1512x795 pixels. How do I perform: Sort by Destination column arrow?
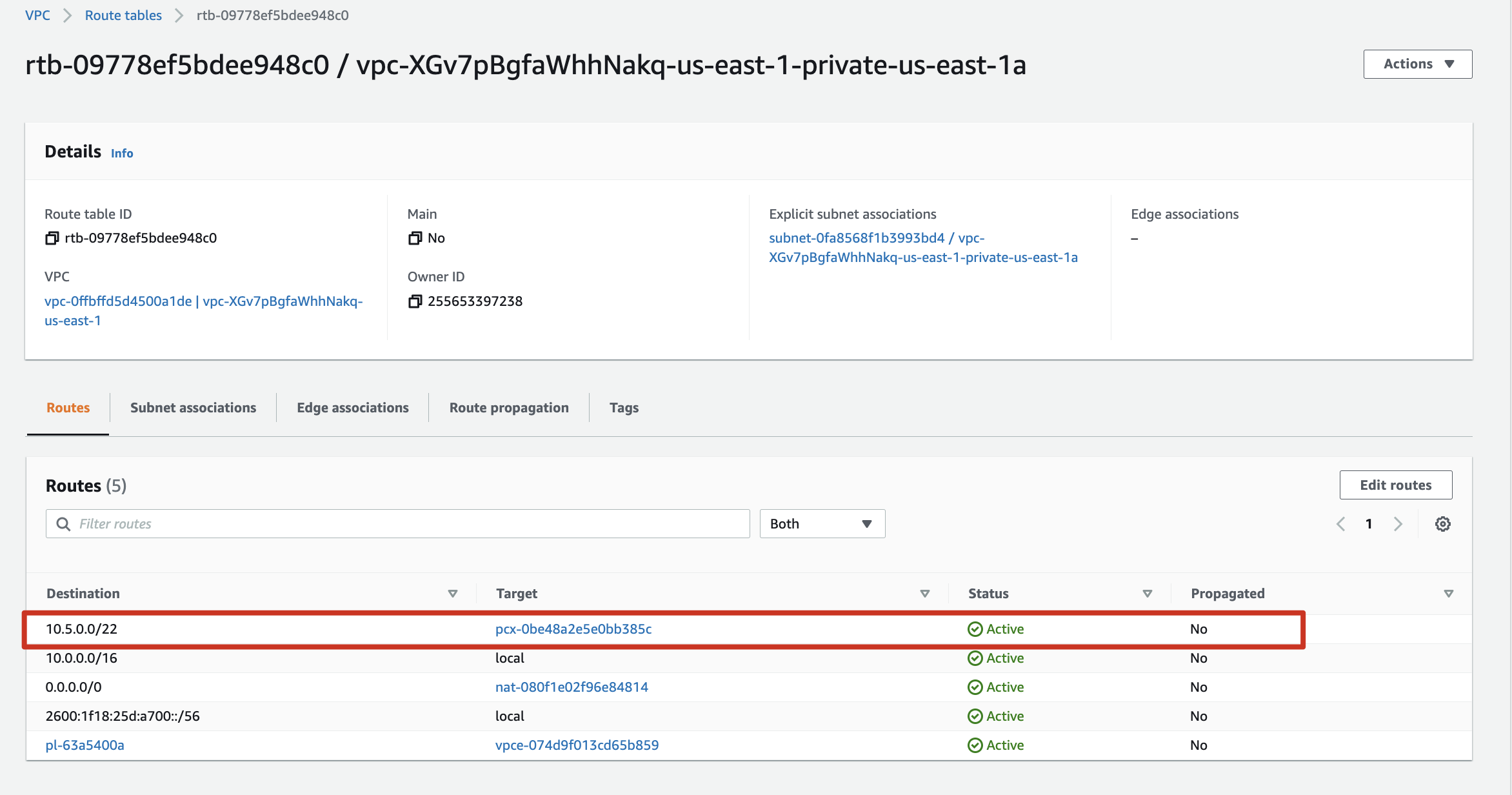pos(453,594)
